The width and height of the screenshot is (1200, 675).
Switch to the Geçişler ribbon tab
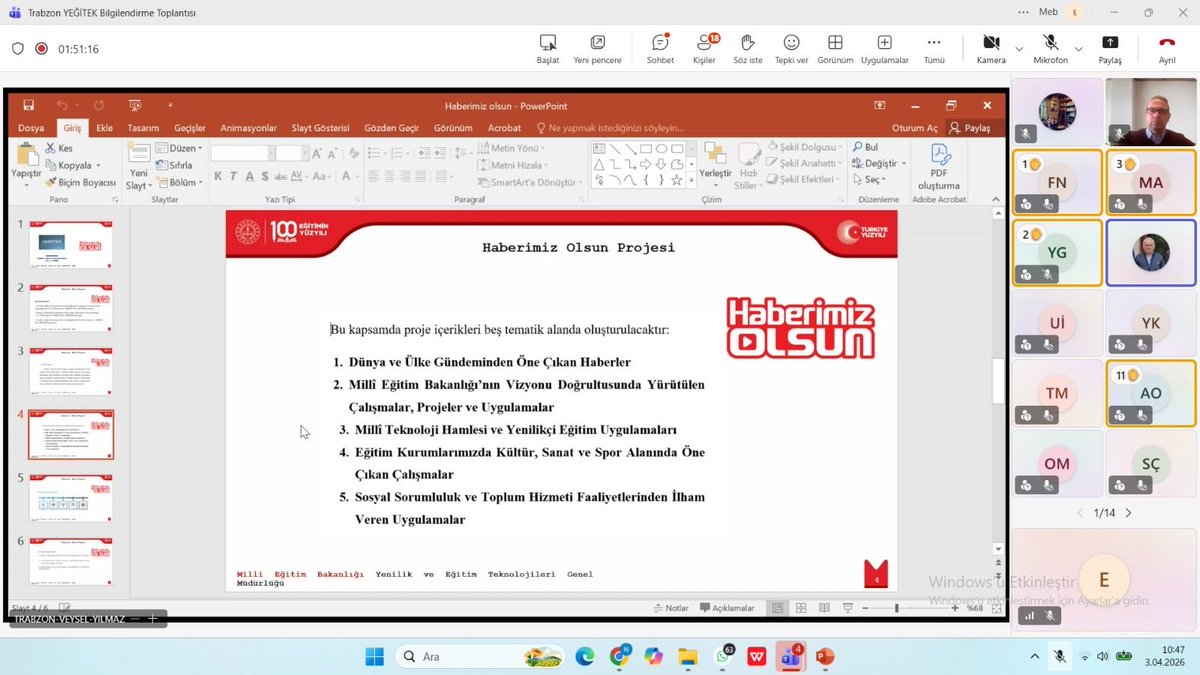click(x=190, y=128)
